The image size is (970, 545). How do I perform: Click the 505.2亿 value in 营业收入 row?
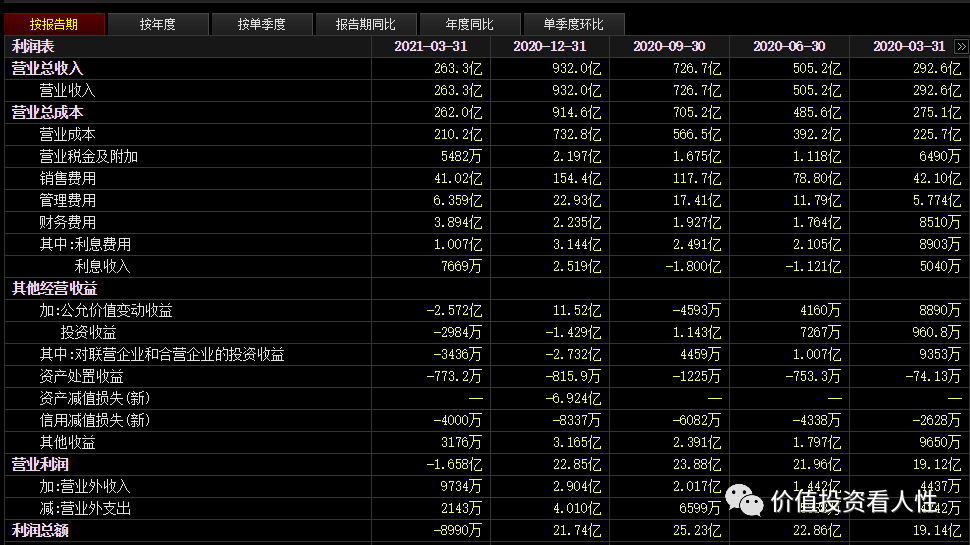[817, 90]
